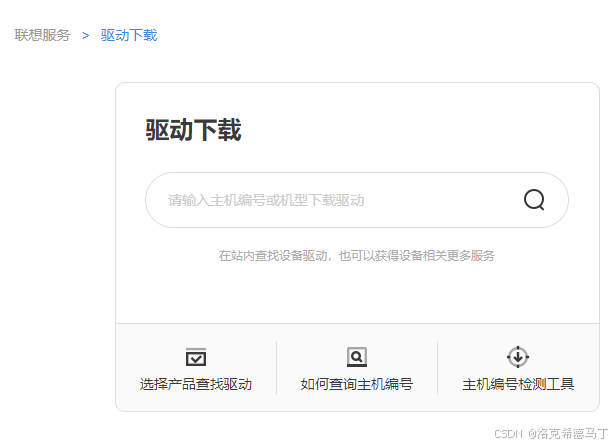
Task: Click the download target icon above 主机编号检测工具
Action: click(518, 357)
